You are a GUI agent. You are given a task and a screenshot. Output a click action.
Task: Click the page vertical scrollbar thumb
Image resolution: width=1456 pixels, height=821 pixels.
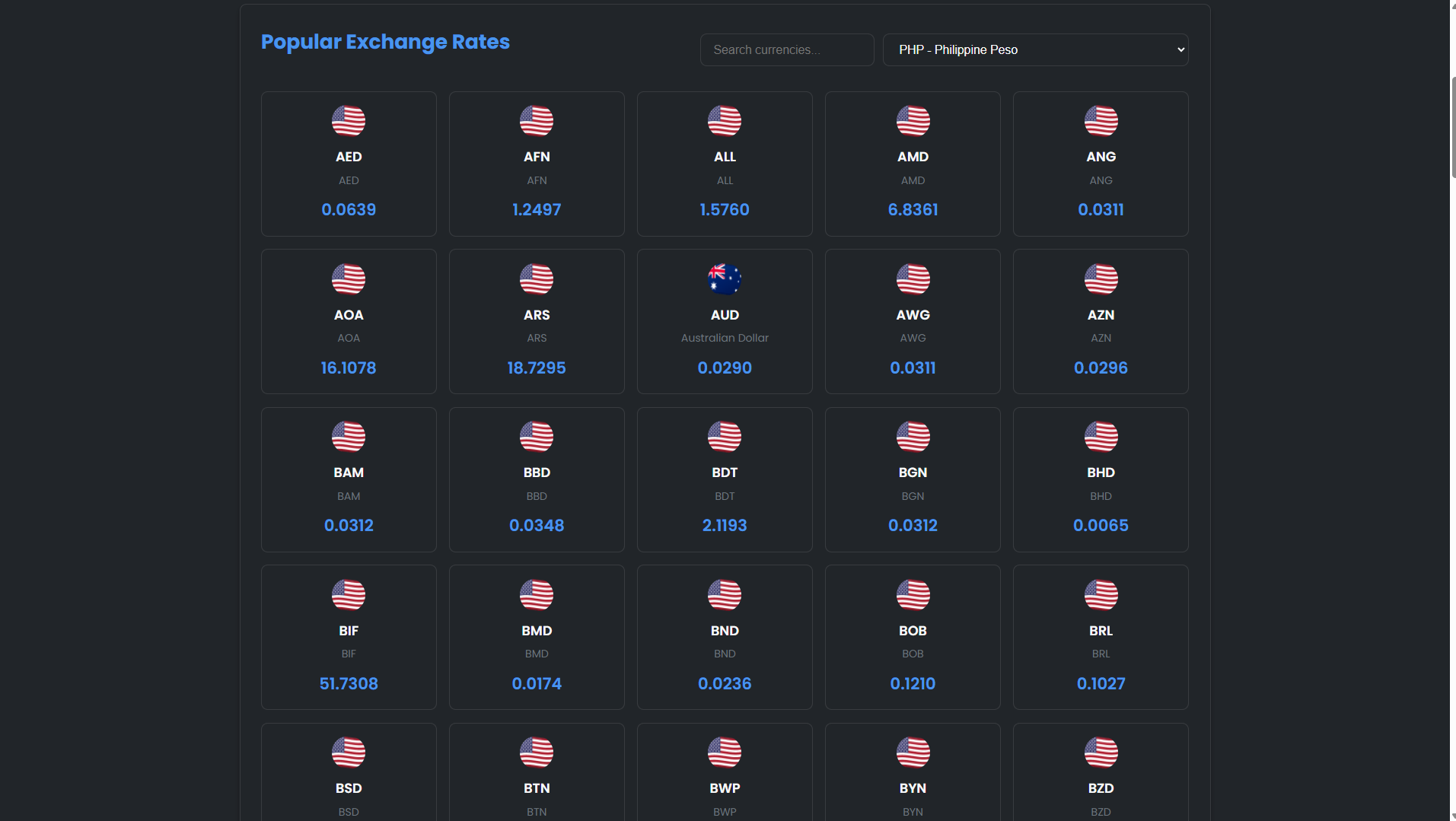[x=1452, y=128]
